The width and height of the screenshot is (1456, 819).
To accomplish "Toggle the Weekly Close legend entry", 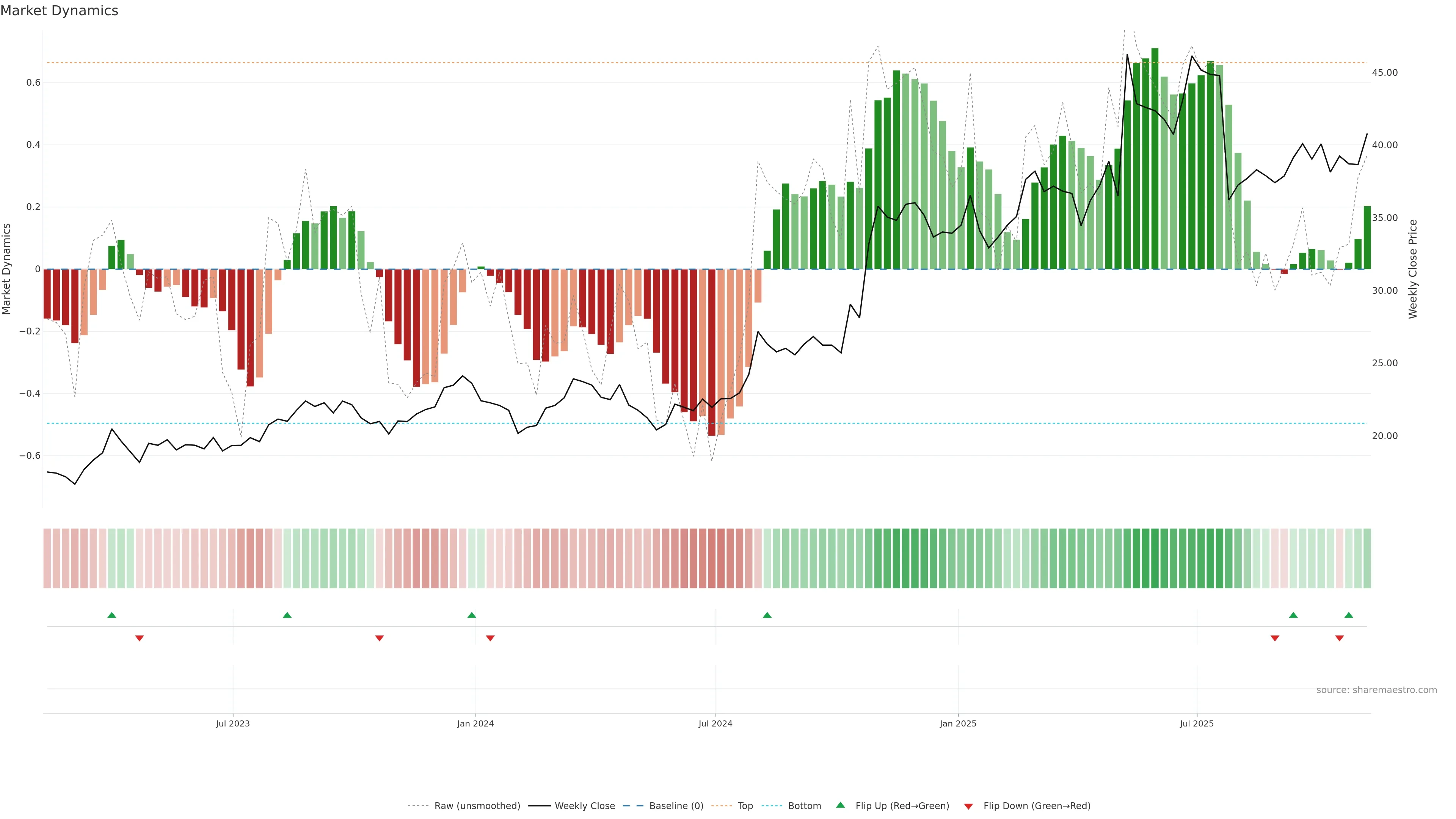I will tap(584, 806).
